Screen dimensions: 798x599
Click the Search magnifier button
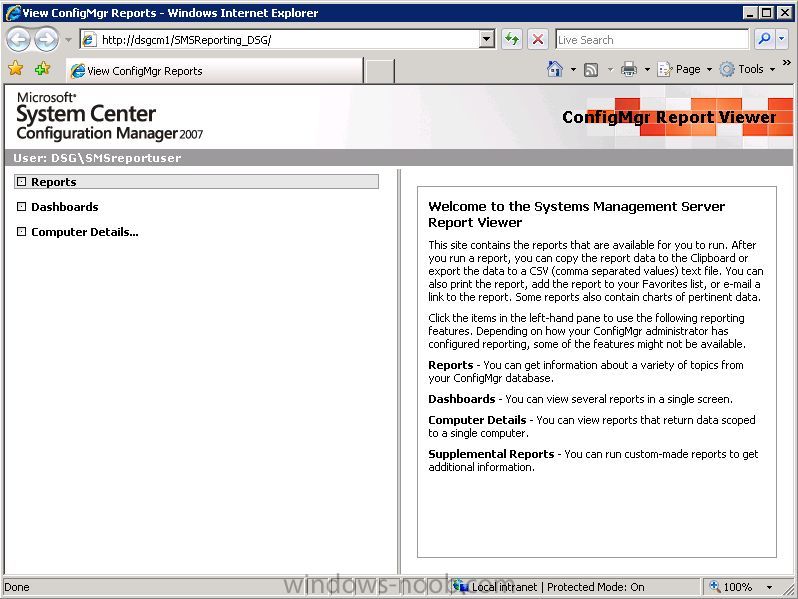(x=763, y=39)
